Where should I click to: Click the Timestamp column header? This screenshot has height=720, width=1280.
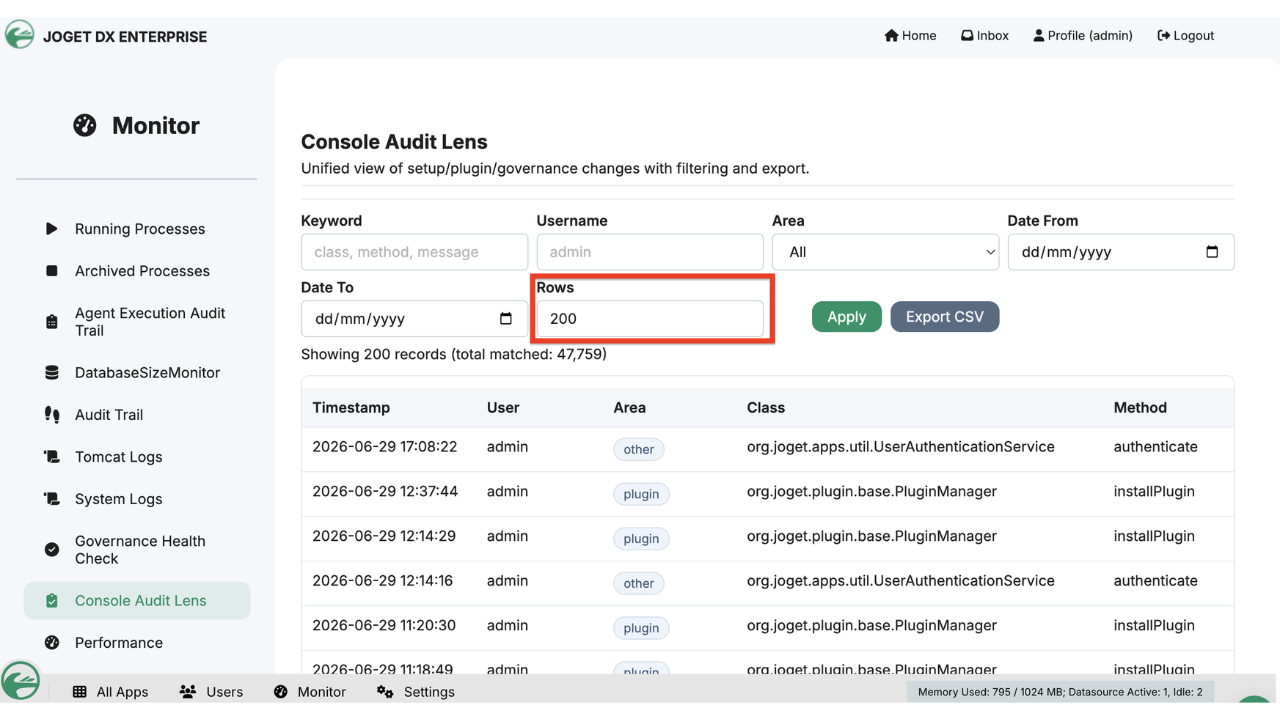[x=351, y=408]
